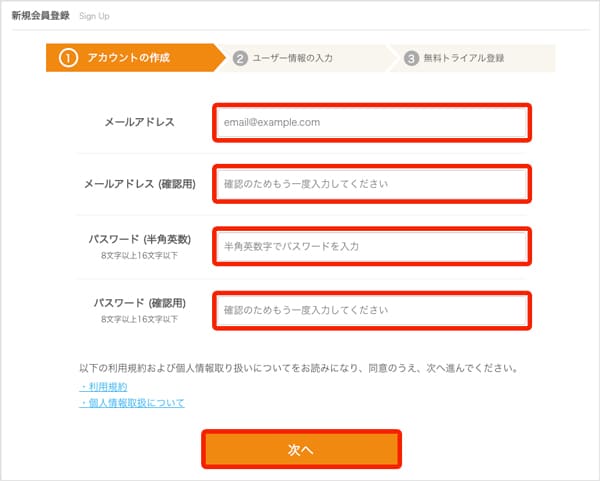Select the アカウントの作成 step label
The width and height of the screenshot is (600, 481).
(128, 58)
